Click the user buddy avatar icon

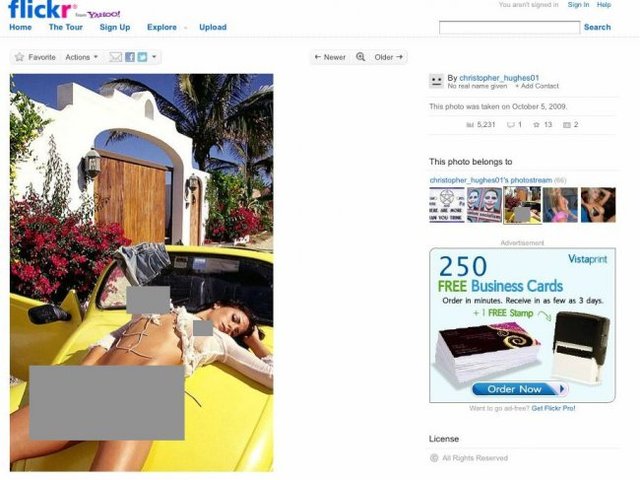[436, 81]
